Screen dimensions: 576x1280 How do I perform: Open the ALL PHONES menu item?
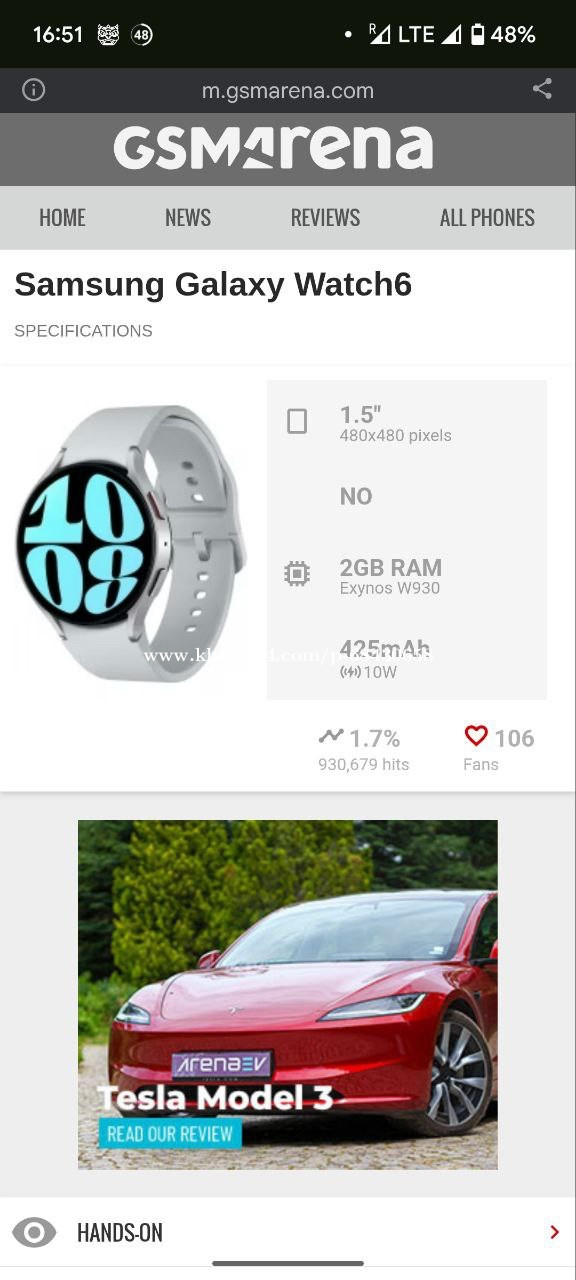click(487, 217)
